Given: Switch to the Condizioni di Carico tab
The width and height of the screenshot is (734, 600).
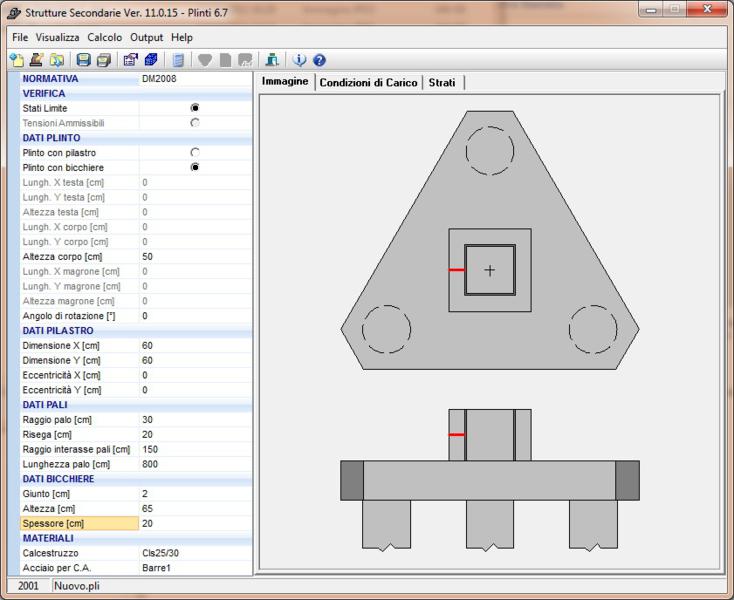Looking at the screenshot, I should click(x=368, y=83).
